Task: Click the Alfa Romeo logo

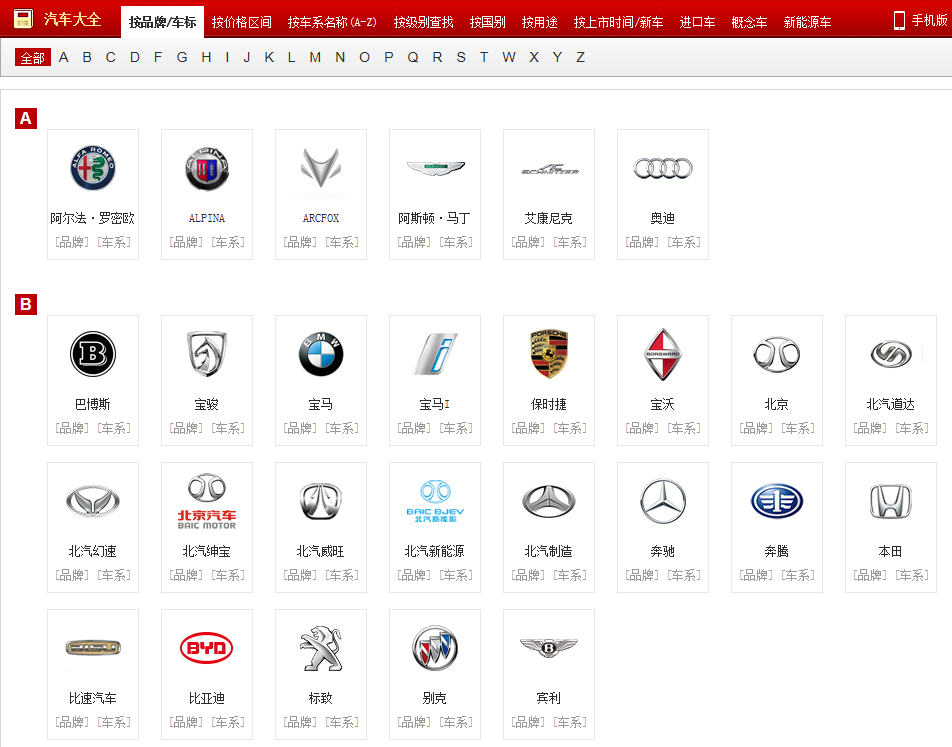Action: coord(93,168)
